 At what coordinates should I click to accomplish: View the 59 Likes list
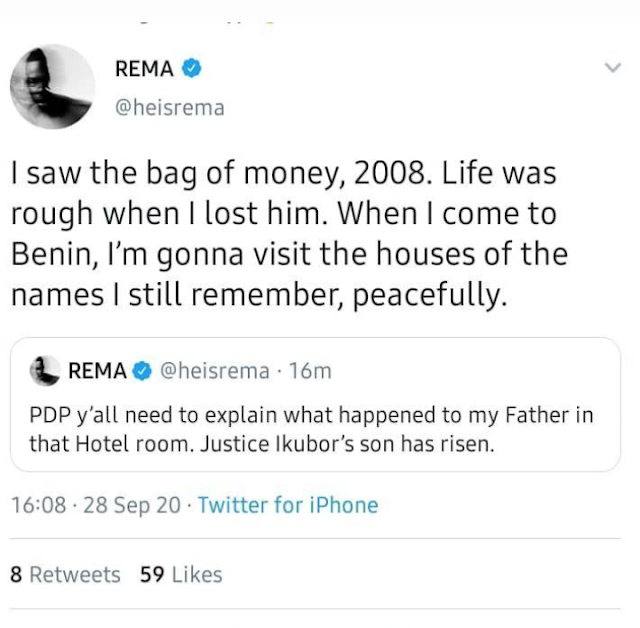(x=181, y=574)
